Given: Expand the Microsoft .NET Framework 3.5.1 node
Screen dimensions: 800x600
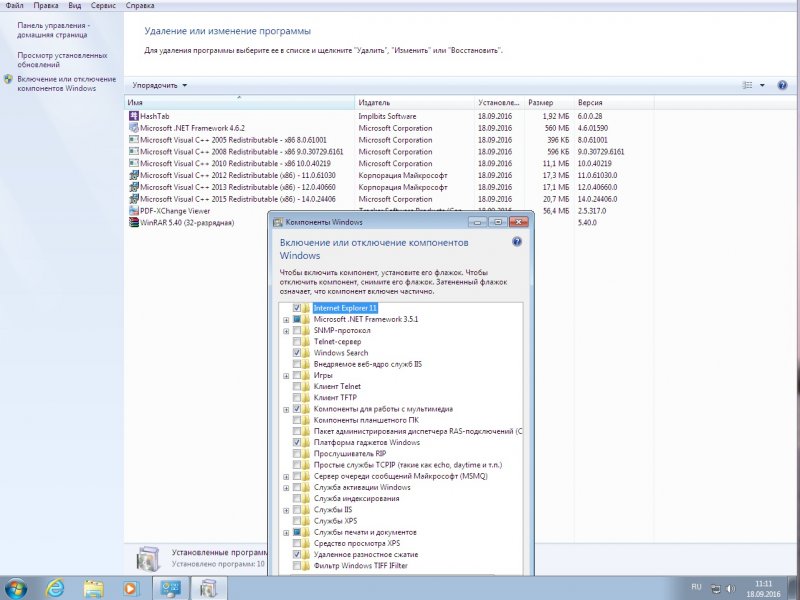Looking at the screenshot, I should click(x=286, y=320).
